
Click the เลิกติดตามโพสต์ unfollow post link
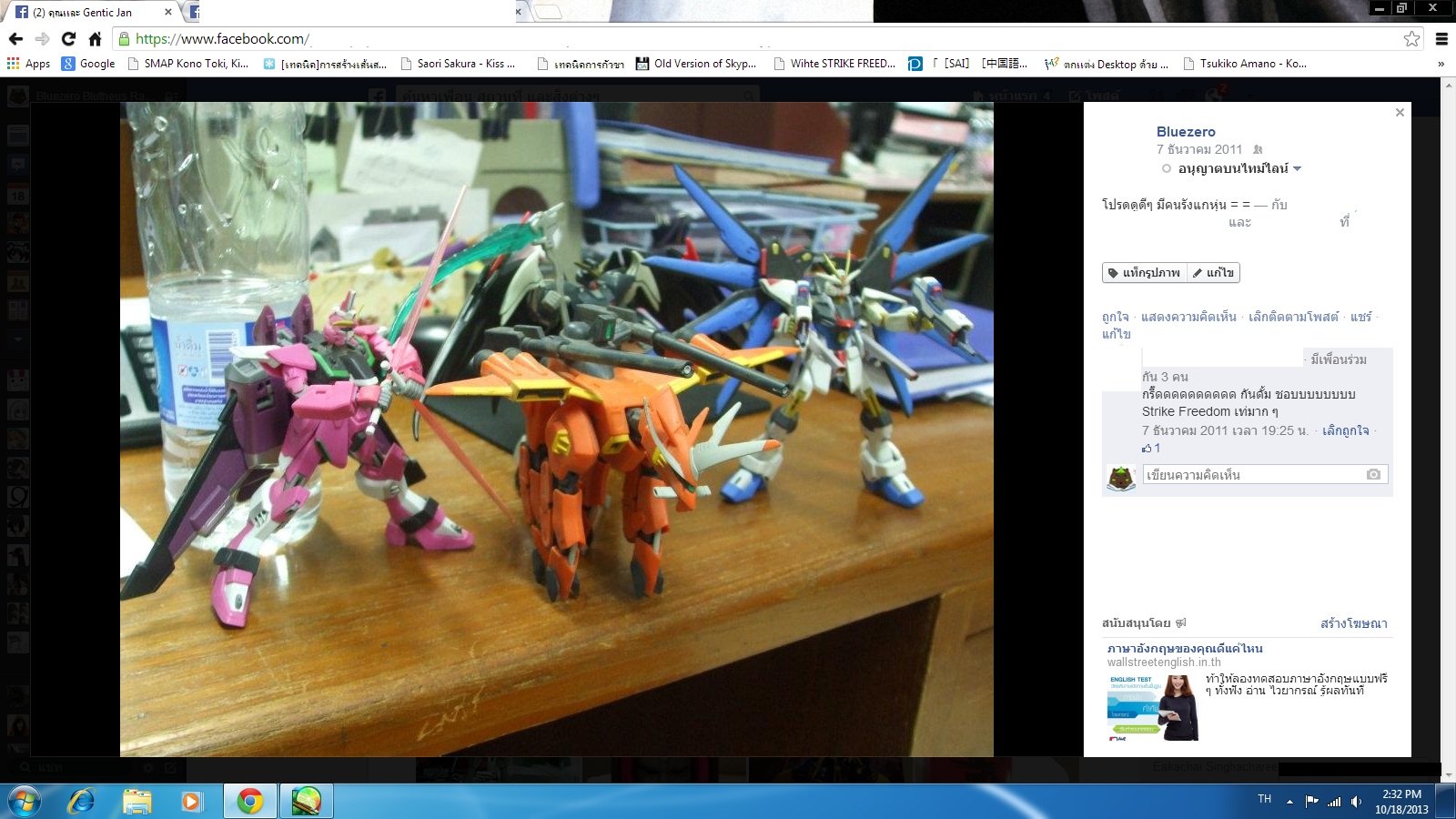click(x=1293, y=317)
